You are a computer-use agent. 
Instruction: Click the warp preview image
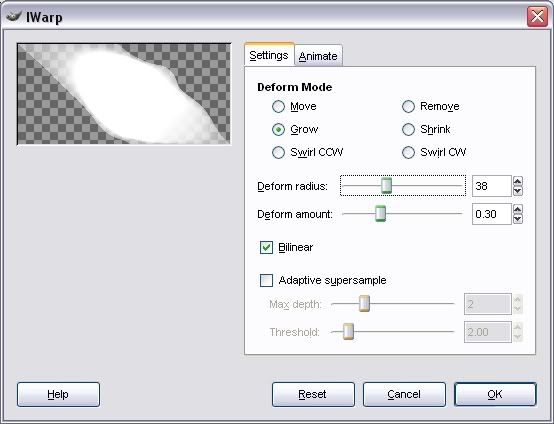pos(124,94)
